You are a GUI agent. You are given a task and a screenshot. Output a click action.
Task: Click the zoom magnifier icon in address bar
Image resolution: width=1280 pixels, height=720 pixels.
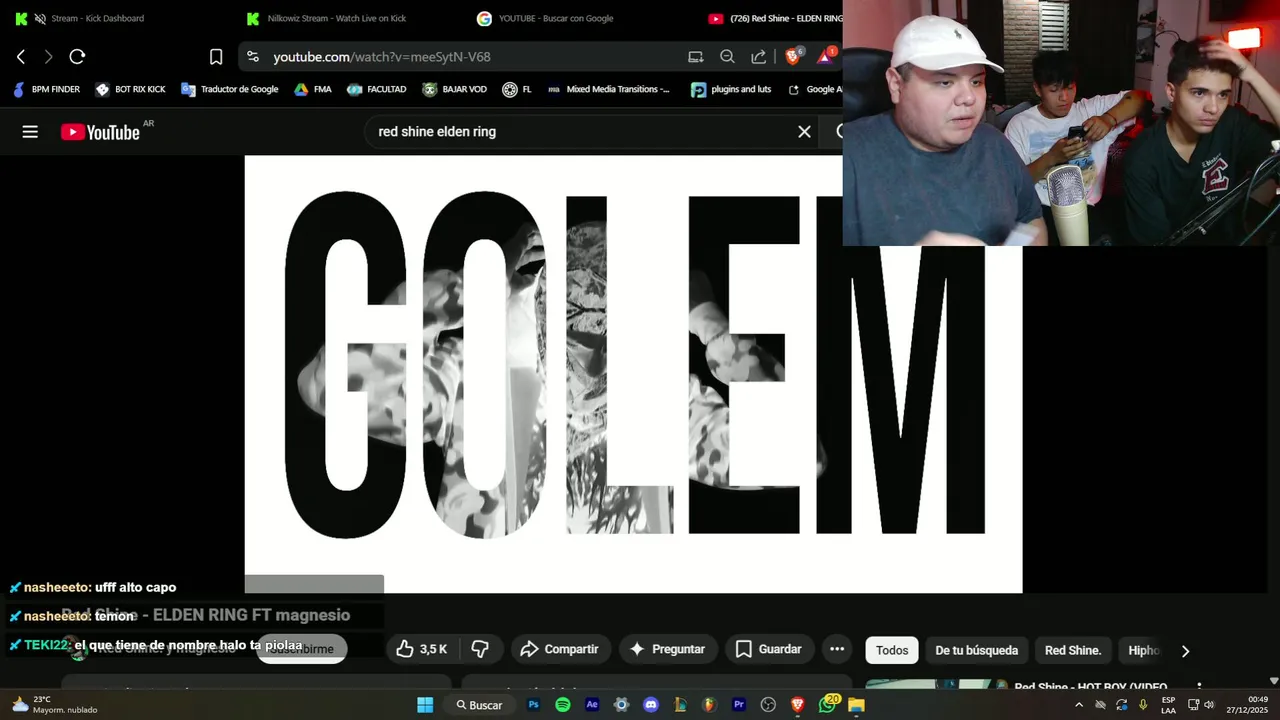727,57
